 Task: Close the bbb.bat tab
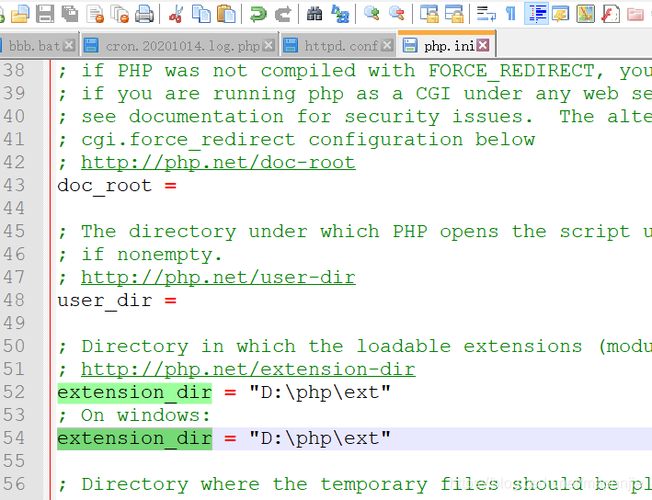point(69,45)
